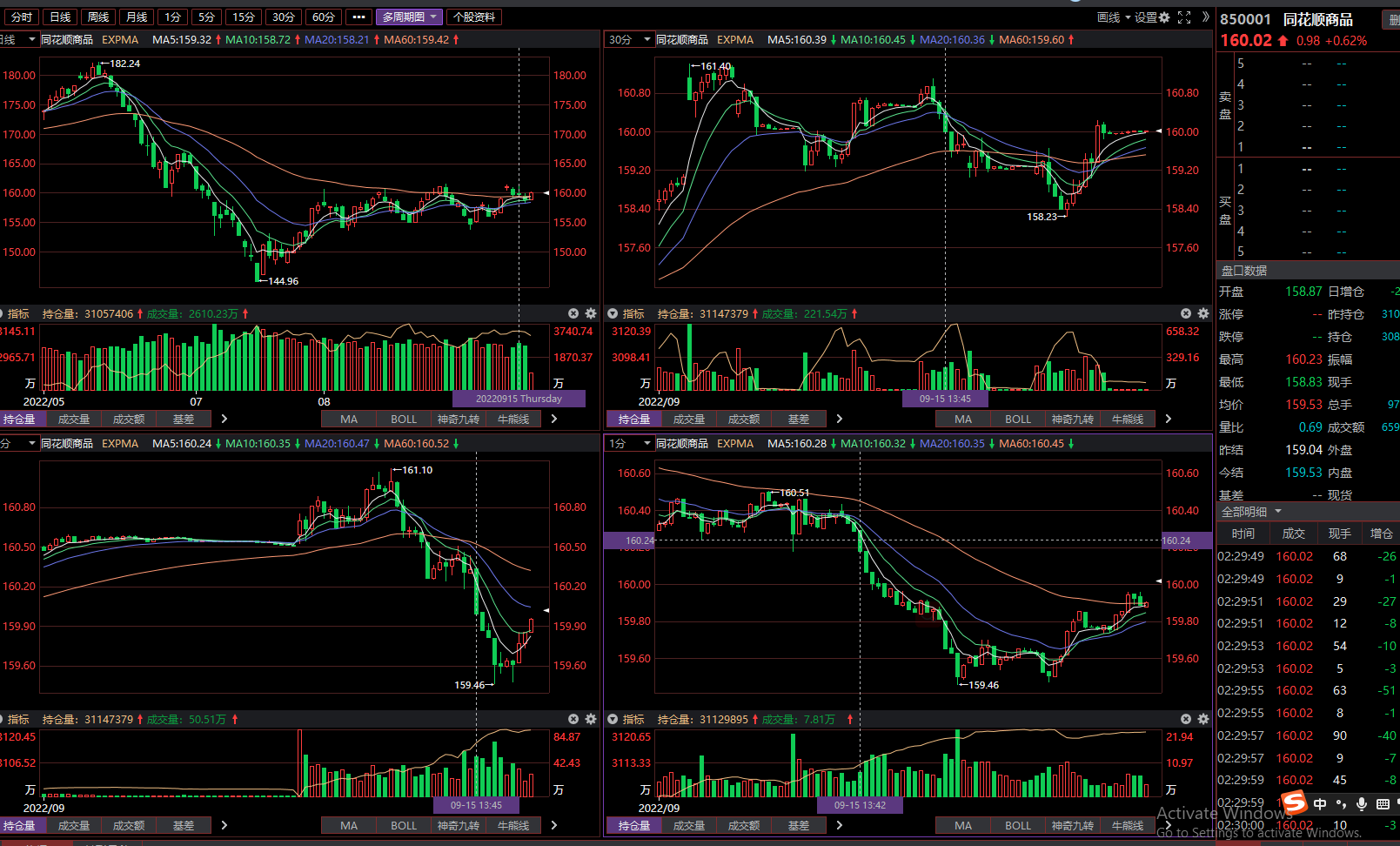This screenshot has width=1400, height=846.
Task: Select 成交额 tab in the bottom-left chart
Action: (129, 826)
